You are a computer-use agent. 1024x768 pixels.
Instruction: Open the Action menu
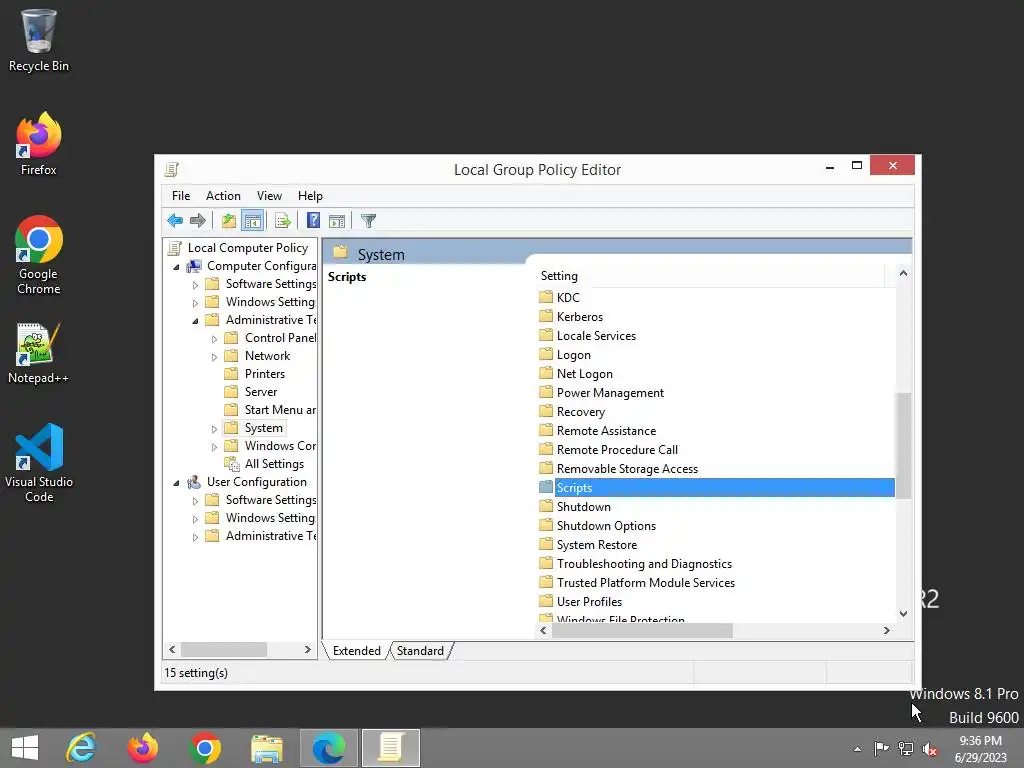[223, 196]
